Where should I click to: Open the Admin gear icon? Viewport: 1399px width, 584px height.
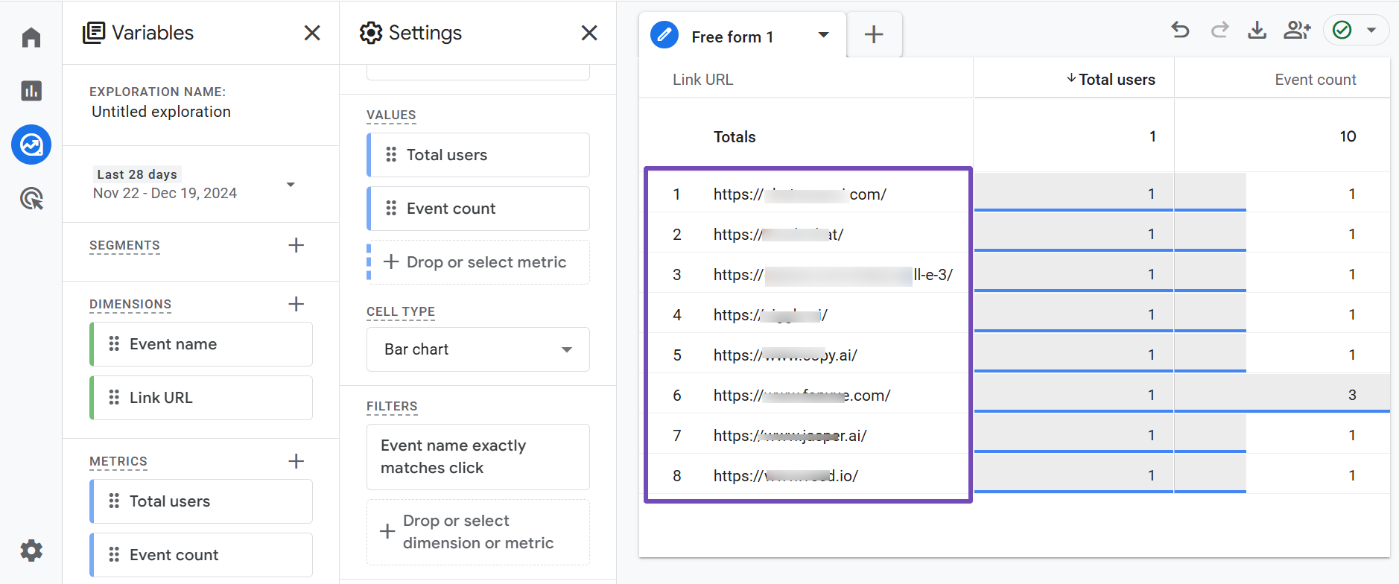31,550
